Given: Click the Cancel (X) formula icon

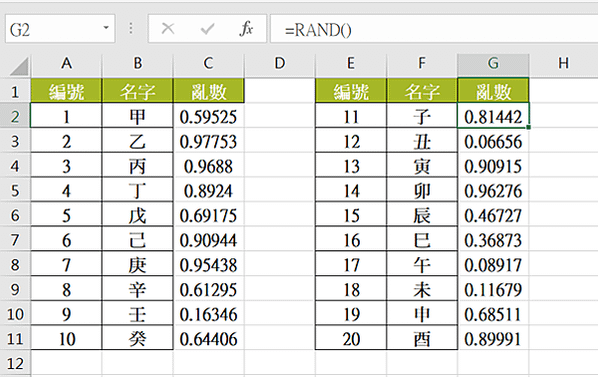Looking at the screenshot, I should [168, 29].
